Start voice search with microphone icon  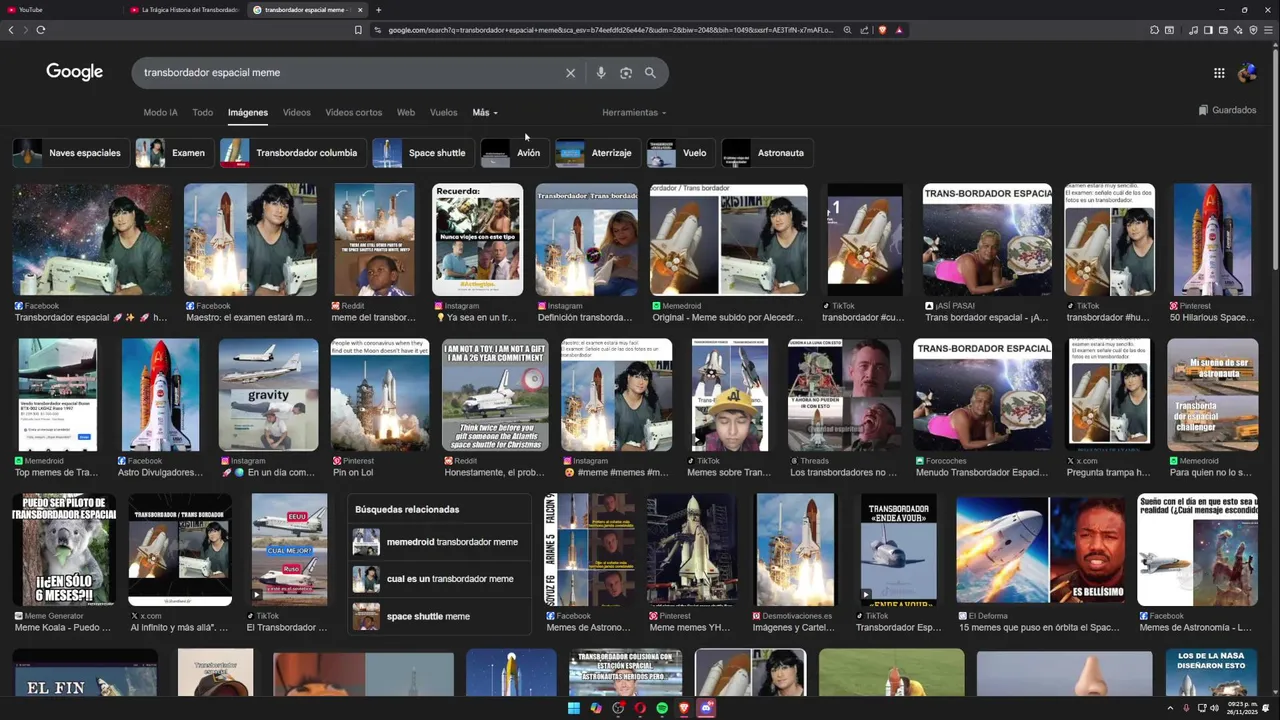point(601,73)
